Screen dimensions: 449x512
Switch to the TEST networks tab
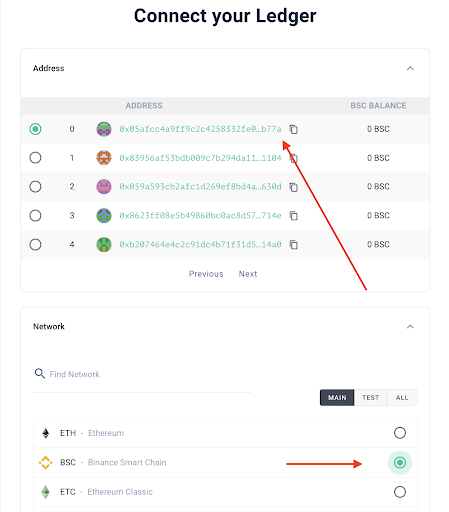tap(370, 398)
